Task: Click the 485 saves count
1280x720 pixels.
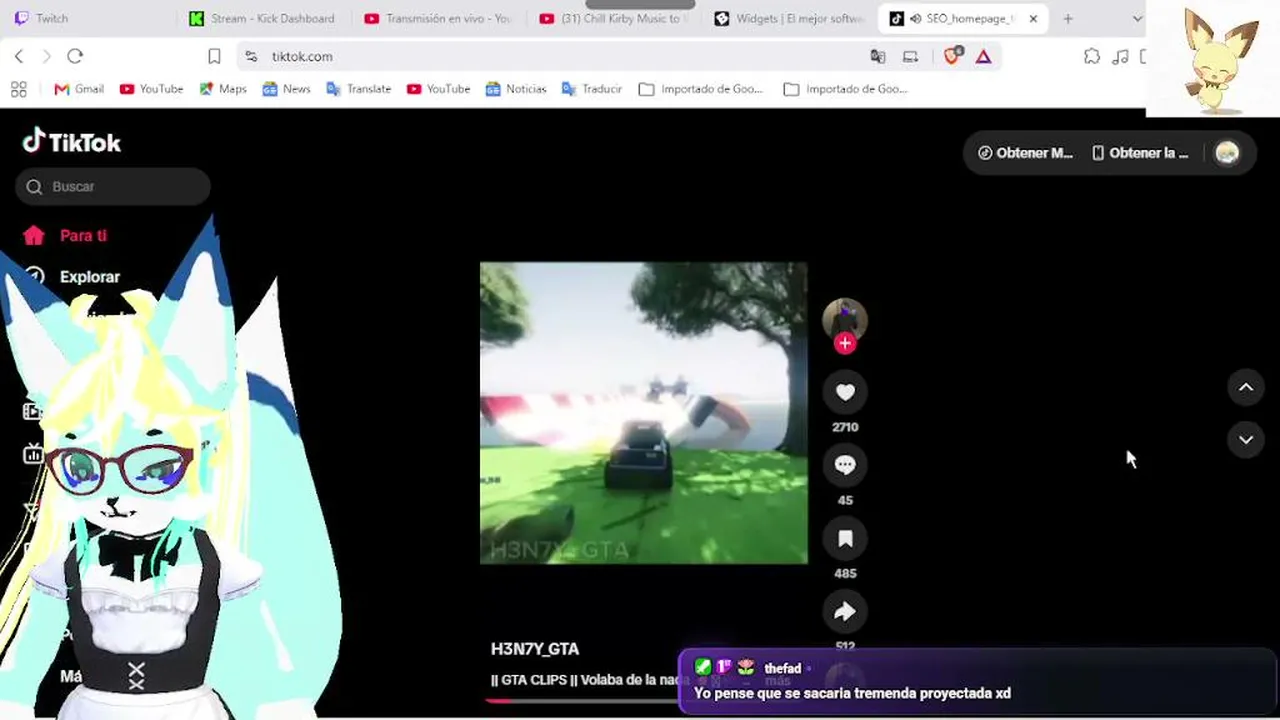Action: (845, 573)
